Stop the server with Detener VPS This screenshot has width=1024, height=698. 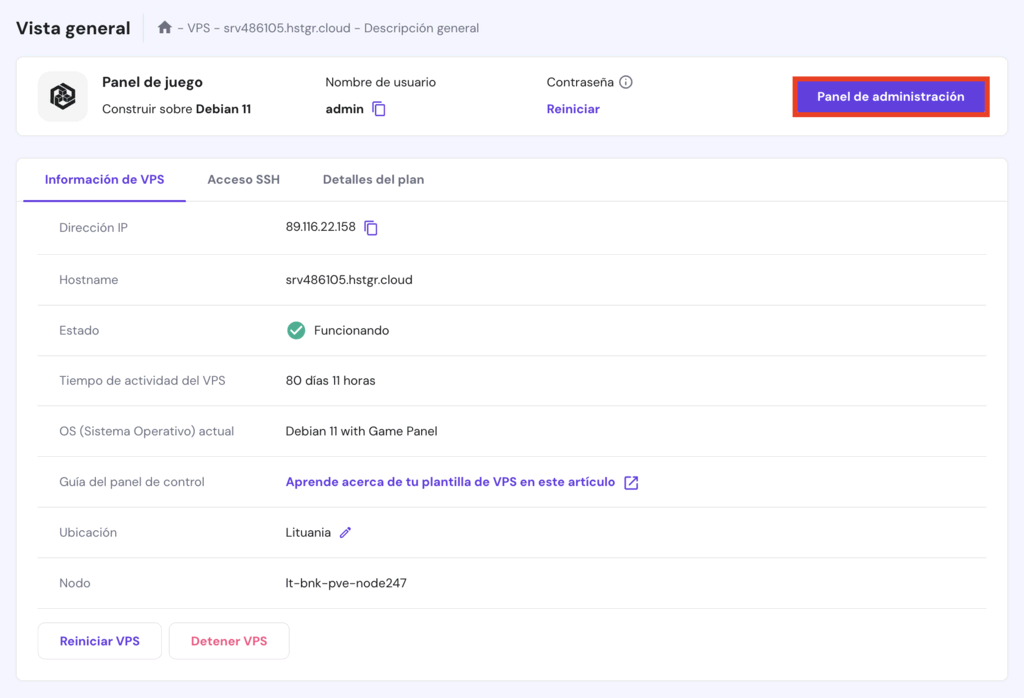click(x=229, y=641)
